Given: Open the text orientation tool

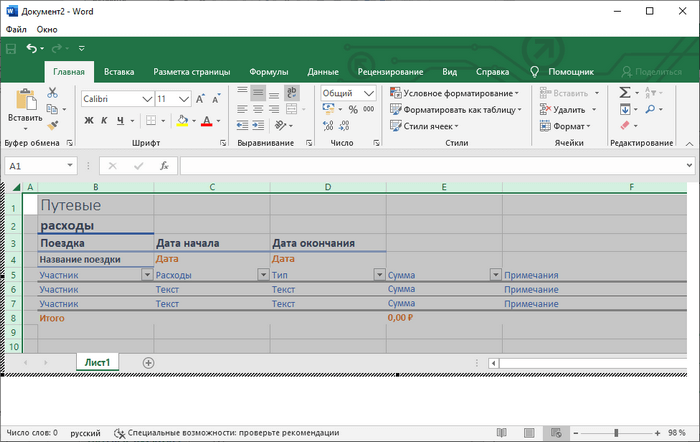Looking at the screenshot, I should [280, 125].
